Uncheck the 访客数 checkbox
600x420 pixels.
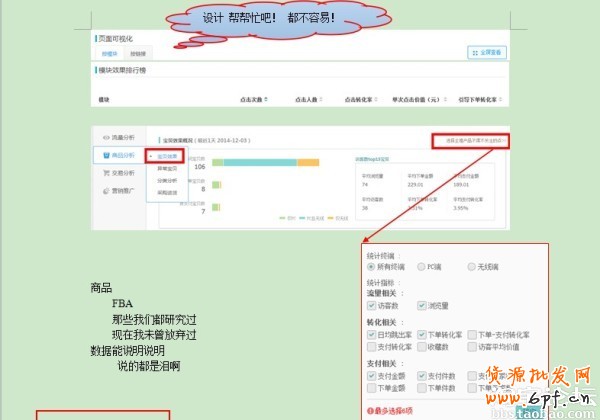coord(372,305)
